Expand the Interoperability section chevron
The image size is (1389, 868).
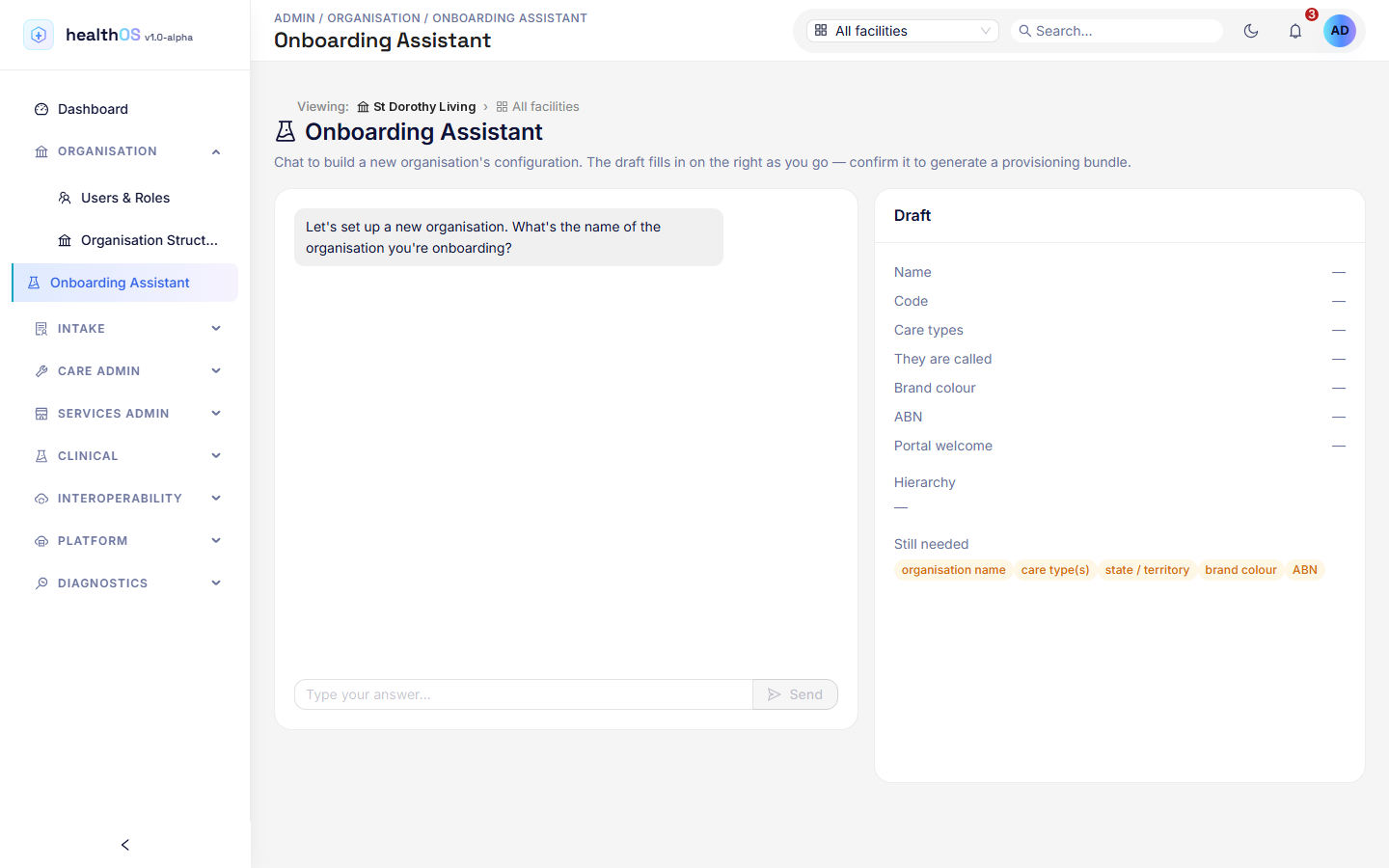(216, 499)
